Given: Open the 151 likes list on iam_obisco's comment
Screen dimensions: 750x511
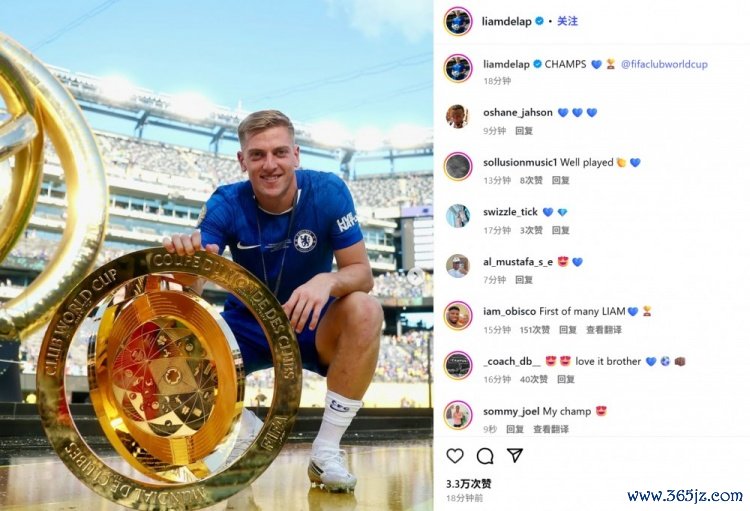Looking at the screenshot, I should (x=535, y=330).
